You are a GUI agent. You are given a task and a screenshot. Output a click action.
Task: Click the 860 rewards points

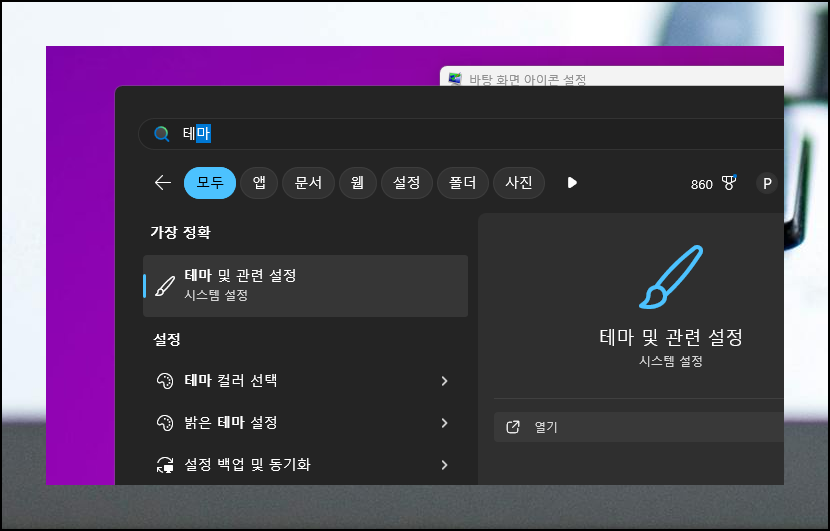[x=701, y=184]
